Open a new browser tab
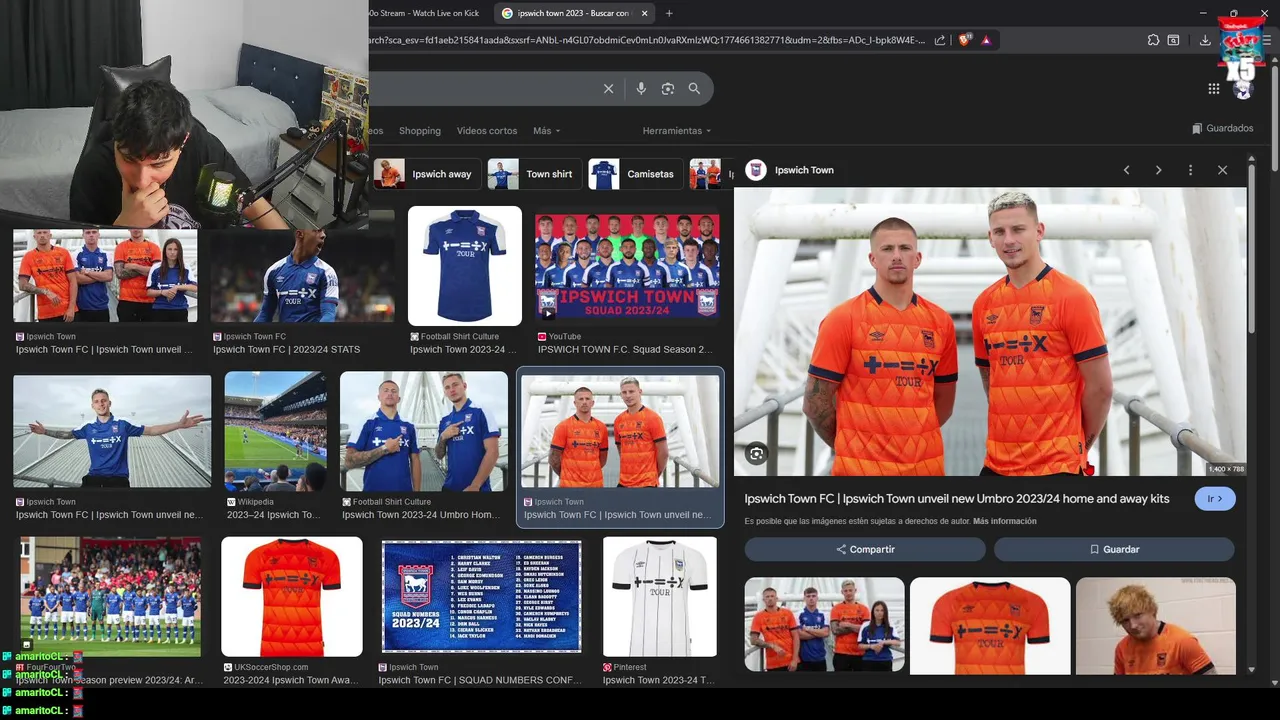This screenshot has width=1280, height=720. pos(669,13)
